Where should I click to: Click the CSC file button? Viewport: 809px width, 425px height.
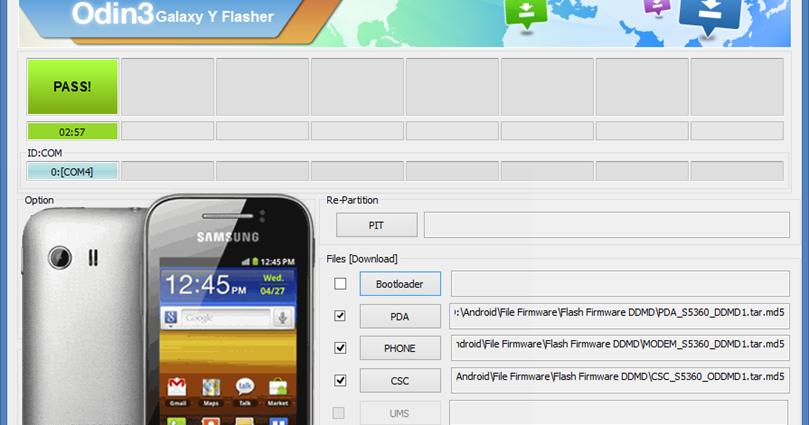[x=400, y=381]
